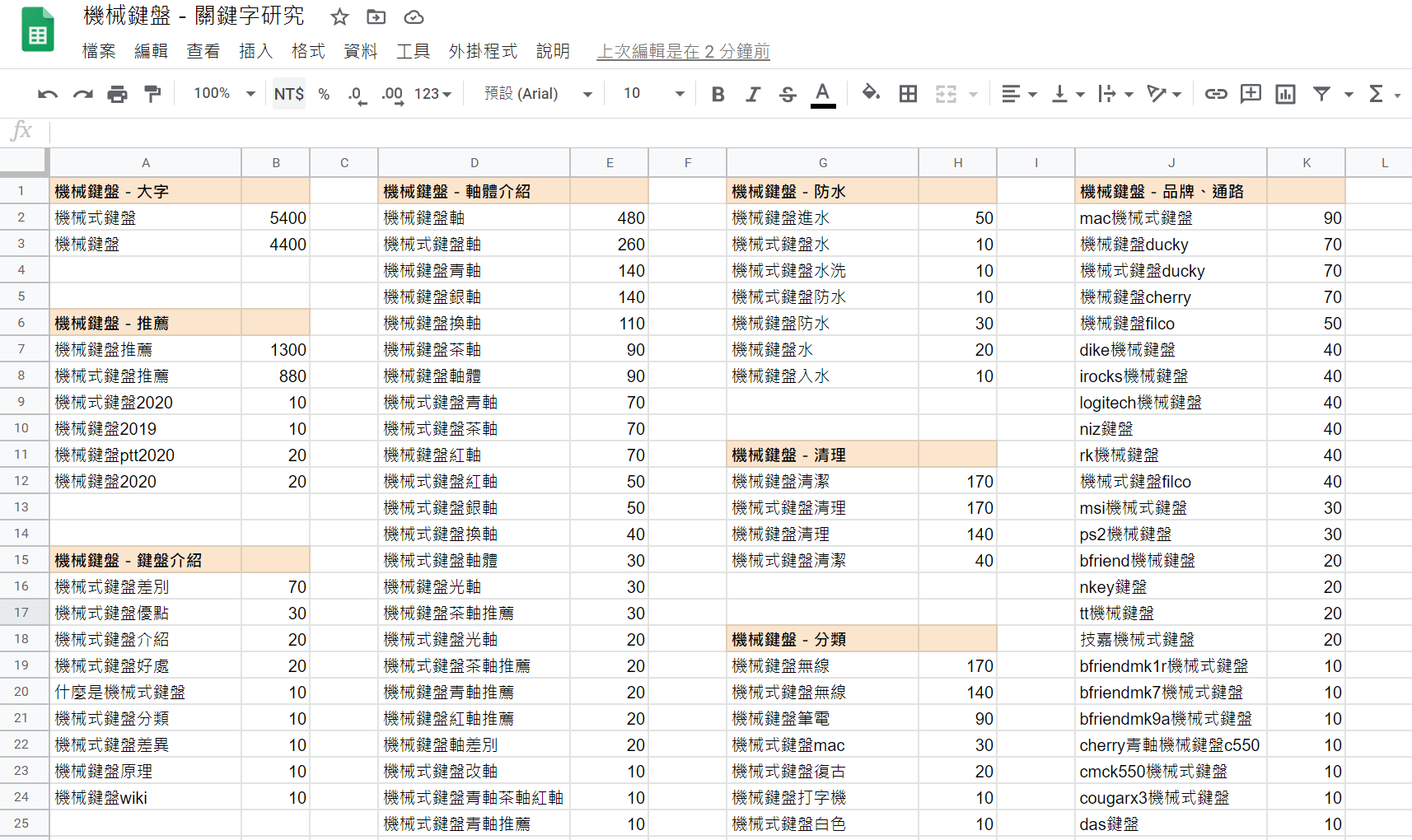
Task: Open the font size 10 dropdown
Action: [x=653, y=94]
